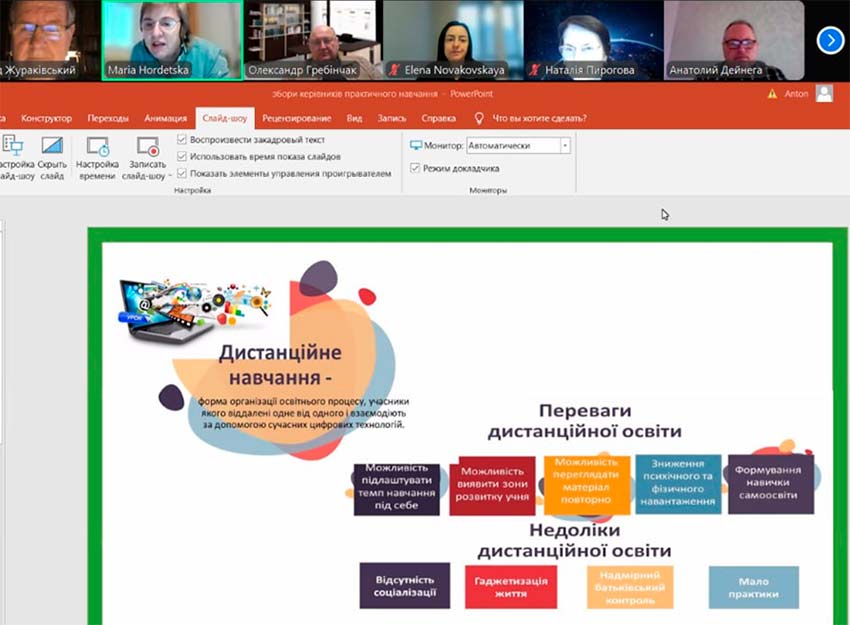Expand the Monitor (Монитор) dropdown
850x625 pixels.
[x=565, y=146]
